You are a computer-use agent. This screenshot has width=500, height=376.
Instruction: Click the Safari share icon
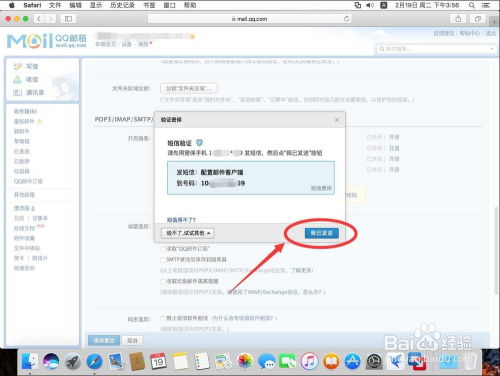click(458, 19)
